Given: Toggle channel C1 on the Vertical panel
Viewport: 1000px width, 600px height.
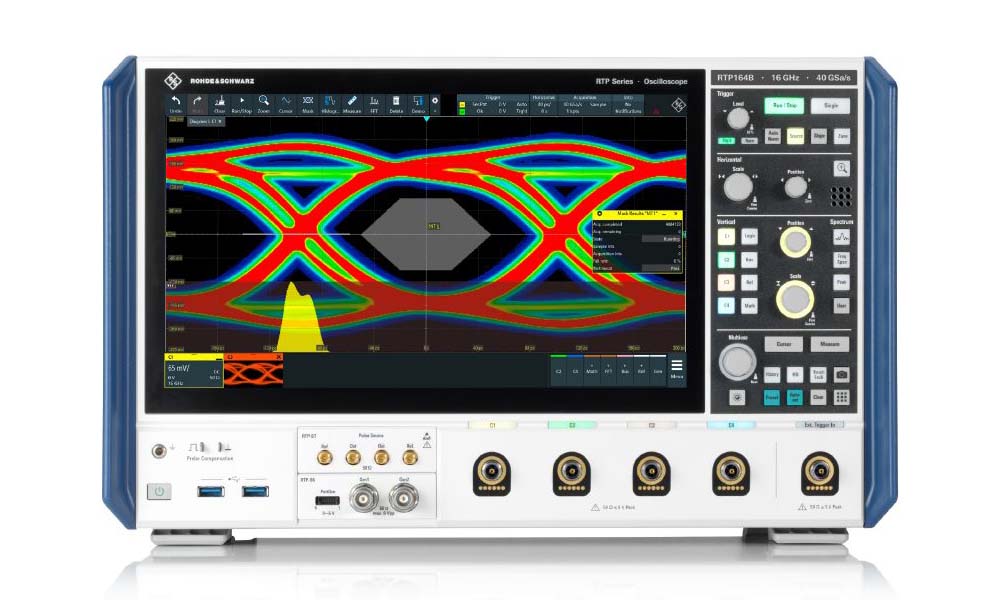Looking at the screenshot, I should pyautogui.click(x=727, y=236).
